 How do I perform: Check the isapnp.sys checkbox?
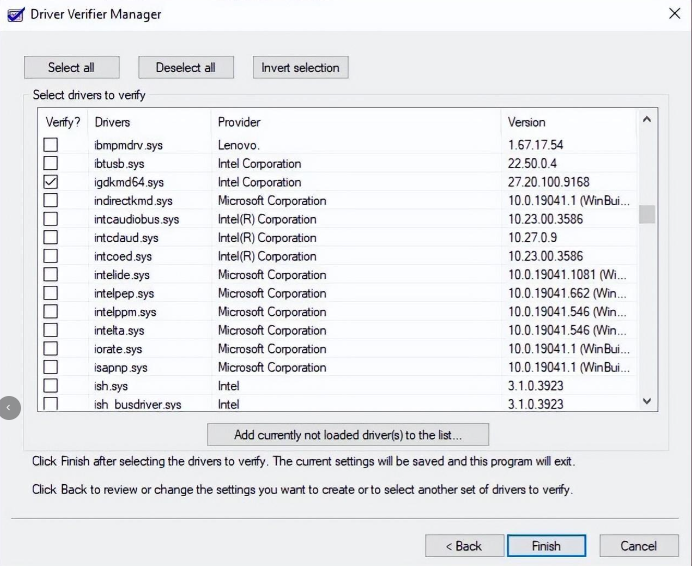coord(51,367)
